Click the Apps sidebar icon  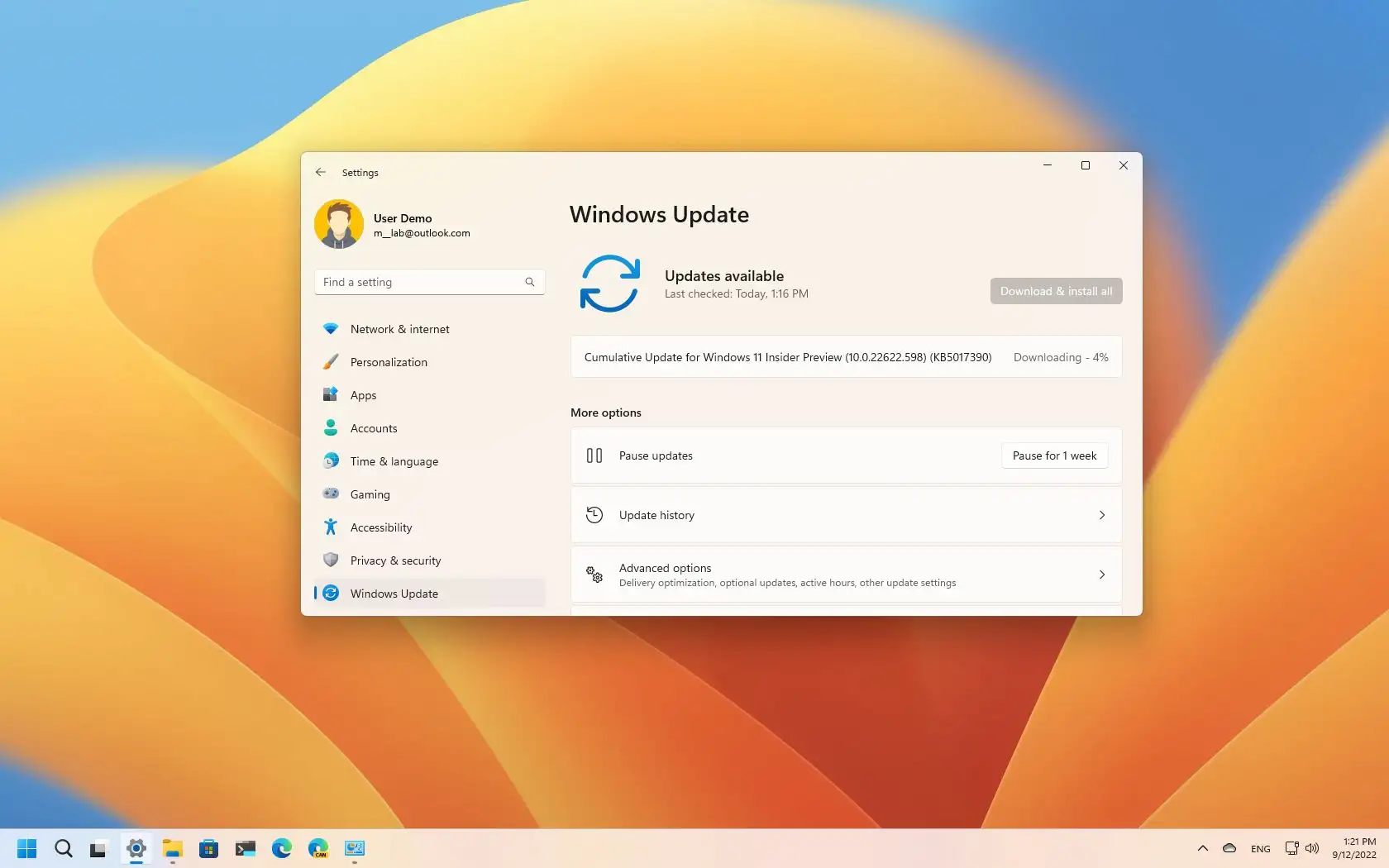pyautogui.click(x=331, y=394)
